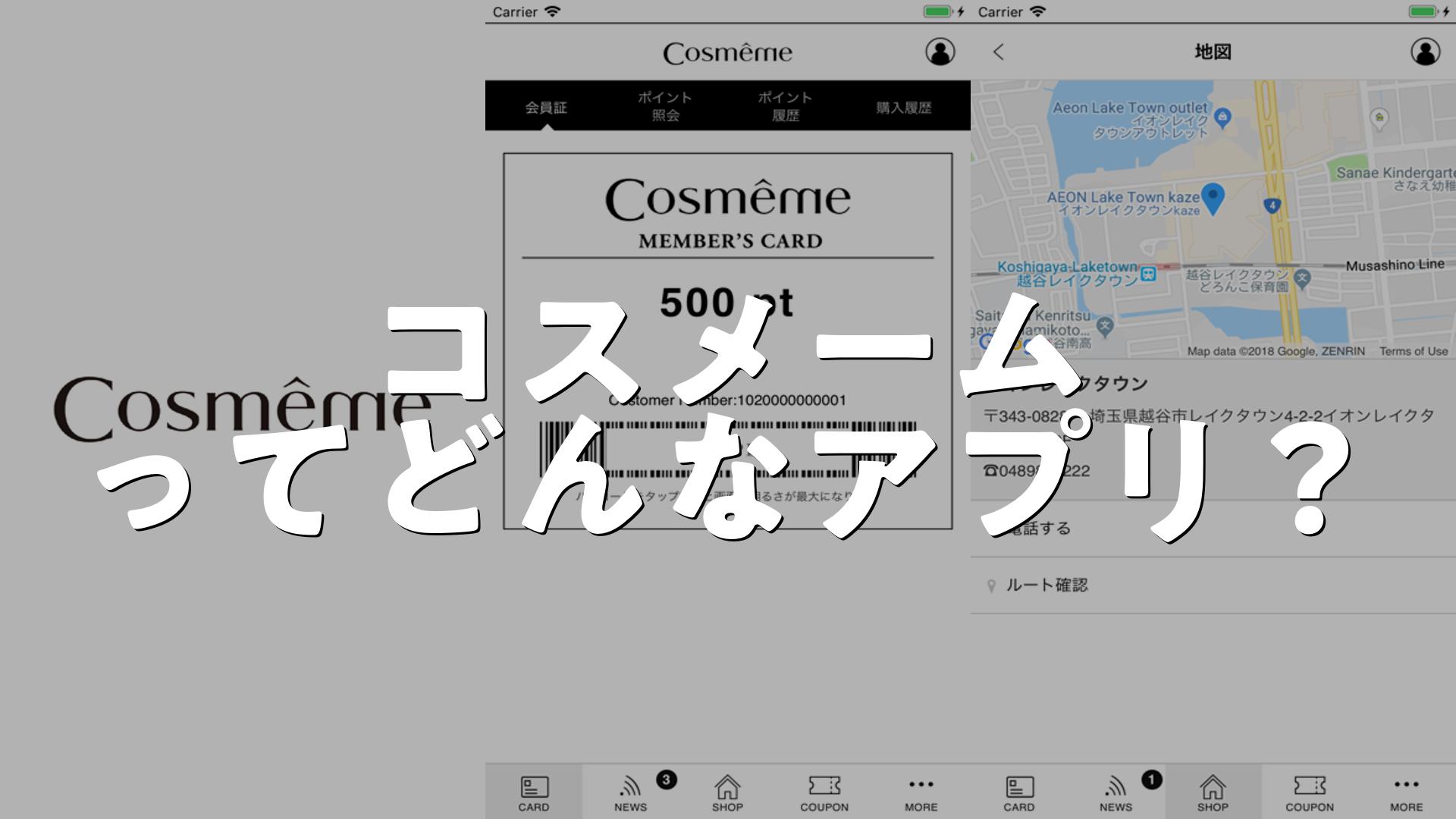Tap Customer number 1020000000001 text
Viewport: 1456px width, 819px height.
point(726,400)
